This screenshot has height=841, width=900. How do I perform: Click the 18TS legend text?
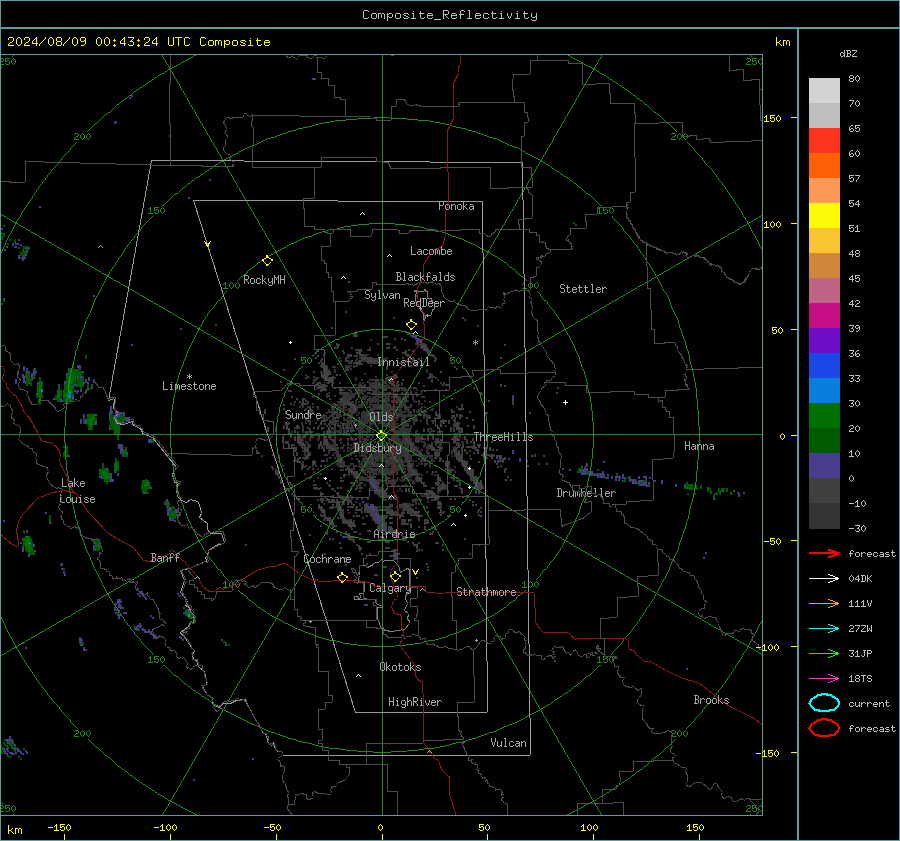point(860,679)
